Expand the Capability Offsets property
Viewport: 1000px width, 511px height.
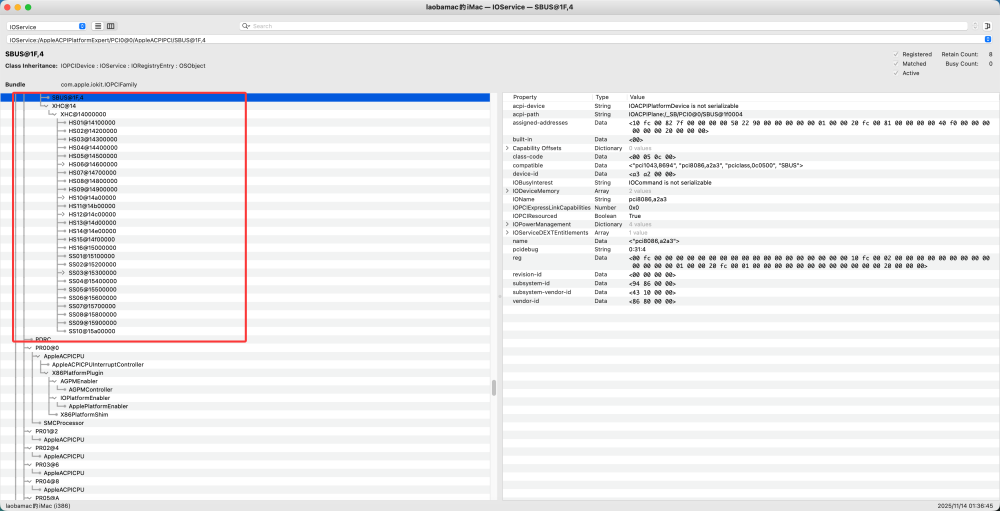tap(508, 148)
